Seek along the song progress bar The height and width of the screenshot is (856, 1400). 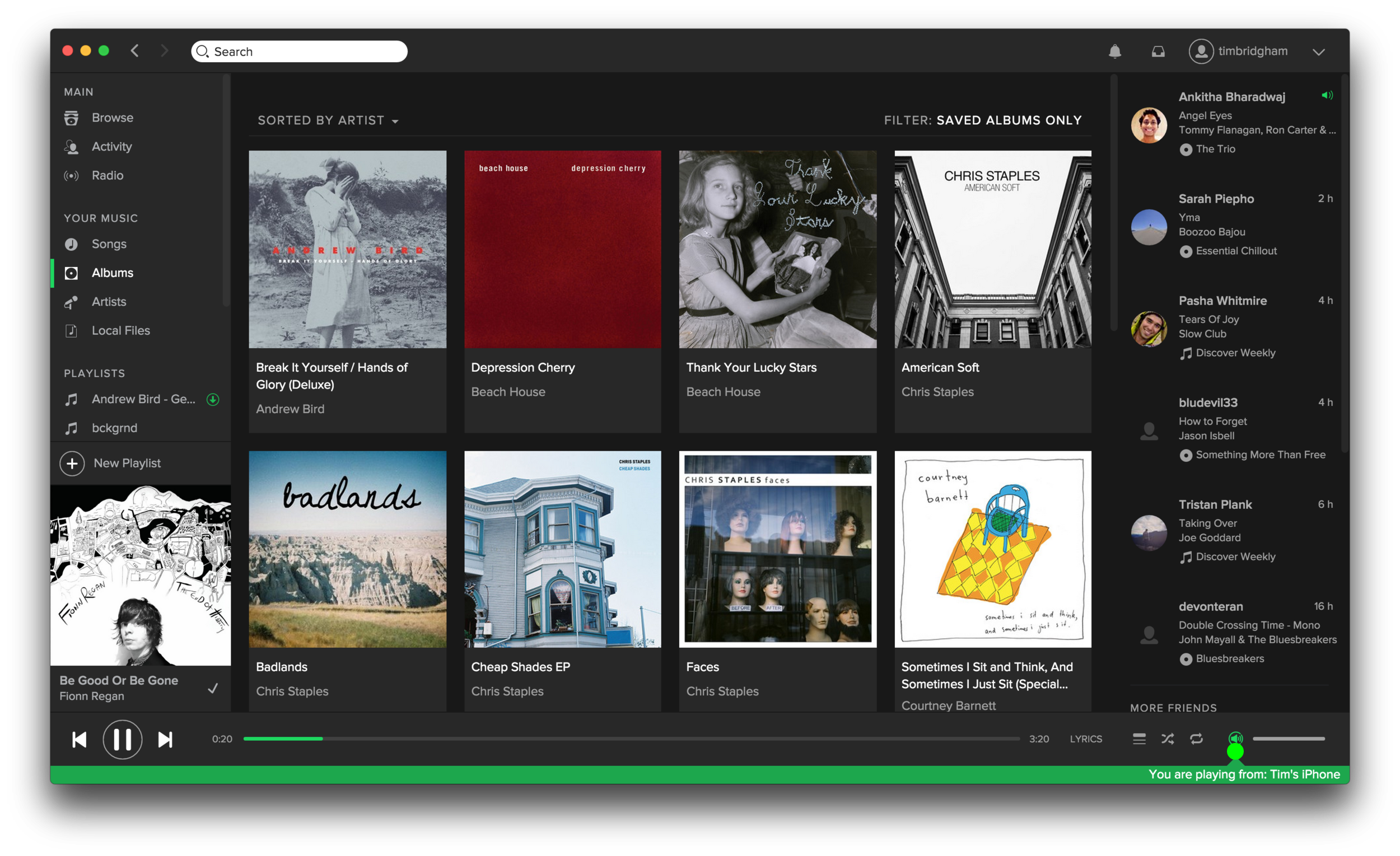tap(631, 739)
